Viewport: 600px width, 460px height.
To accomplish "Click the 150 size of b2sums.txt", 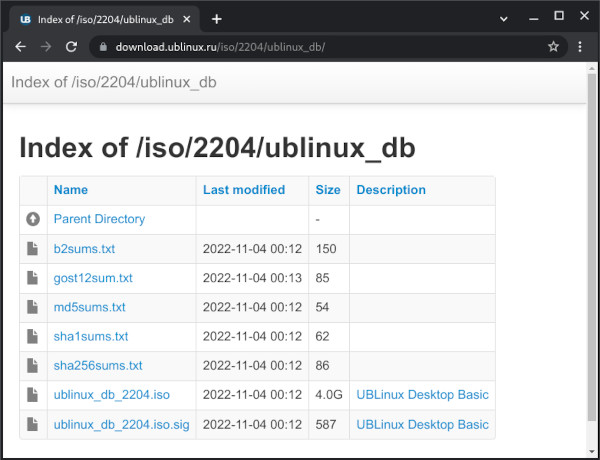I will tap(326, 249).
